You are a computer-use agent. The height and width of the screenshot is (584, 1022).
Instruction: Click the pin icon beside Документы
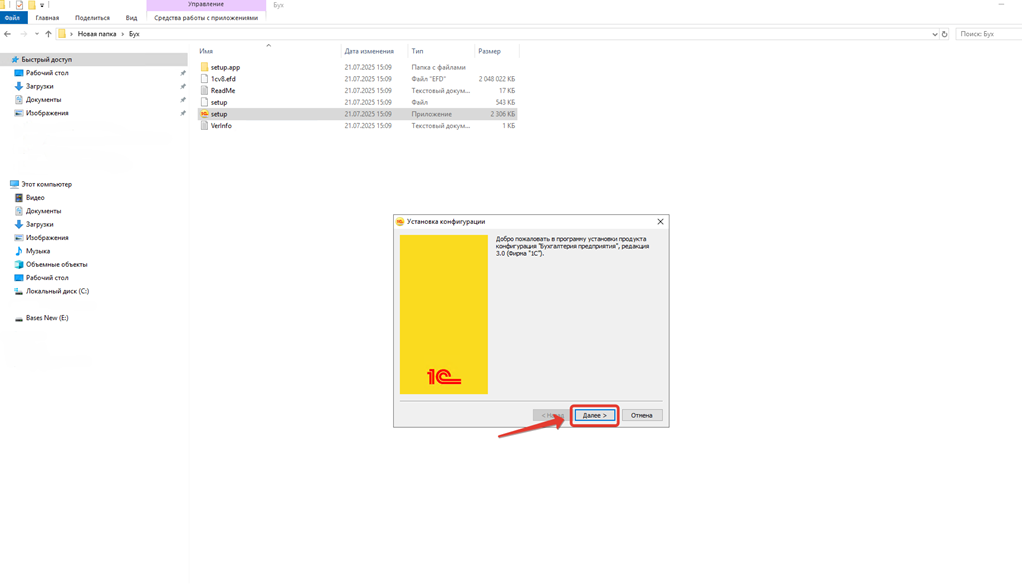[182, 100]
